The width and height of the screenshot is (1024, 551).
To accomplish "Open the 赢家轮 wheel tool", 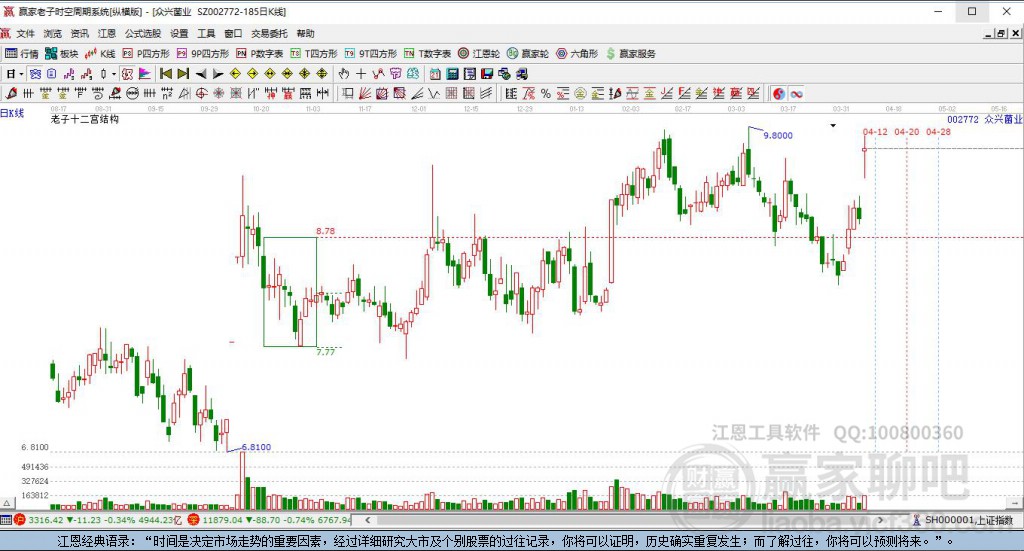I will point(528,54).
